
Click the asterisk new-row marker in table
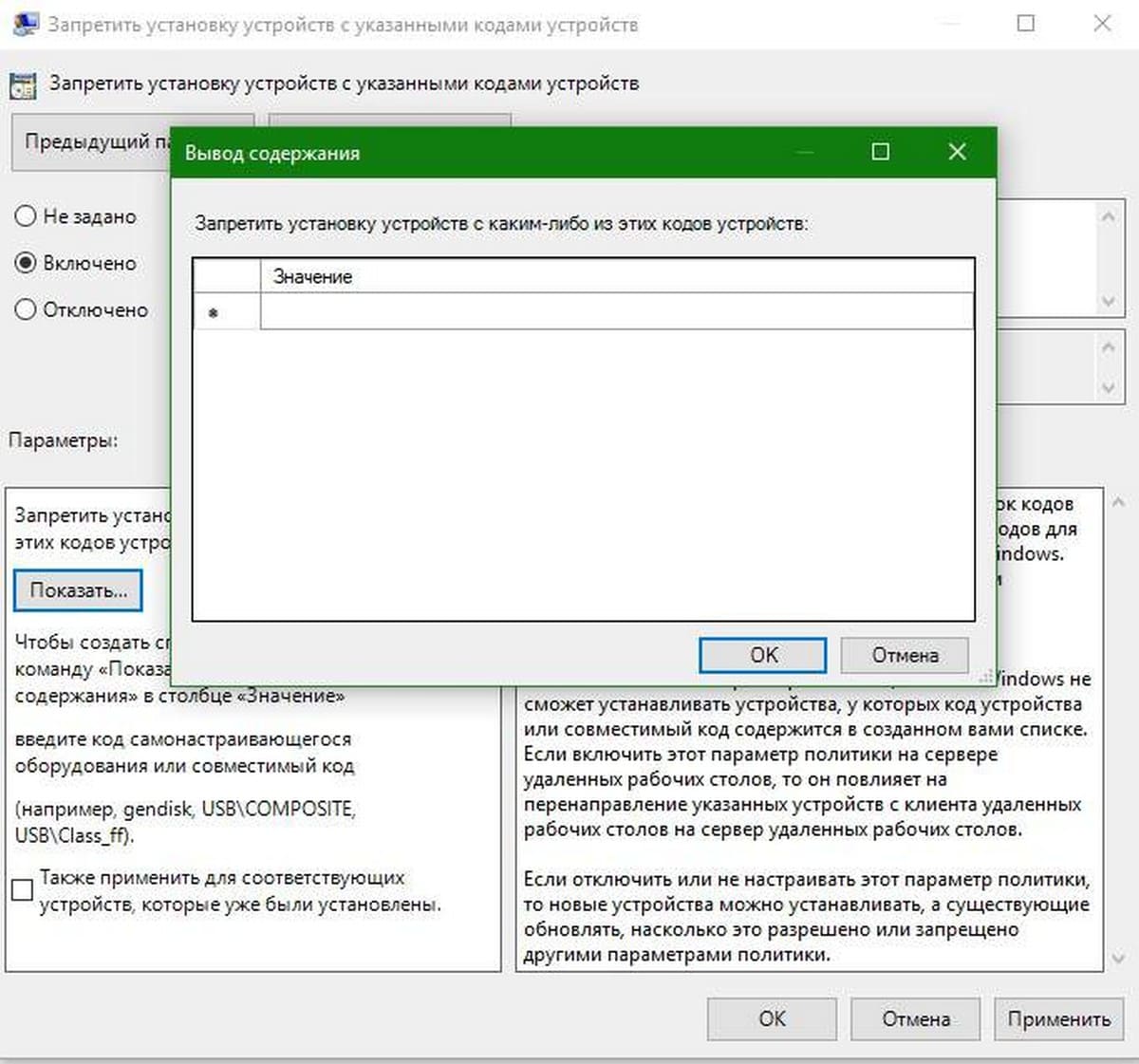214,312
